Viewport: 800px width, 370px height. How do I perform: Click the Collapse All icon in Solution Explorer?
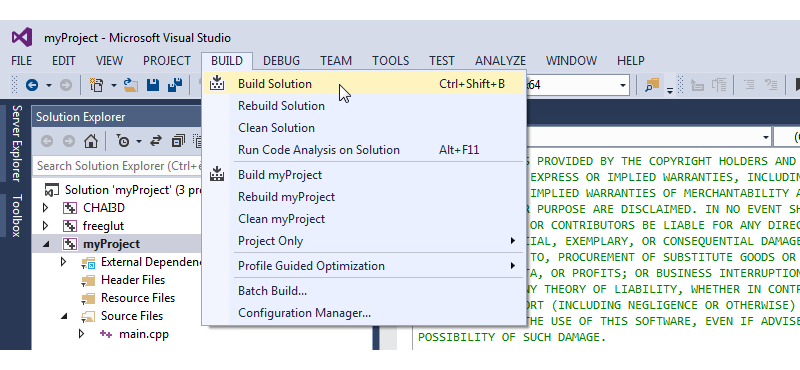coord(178,141)
